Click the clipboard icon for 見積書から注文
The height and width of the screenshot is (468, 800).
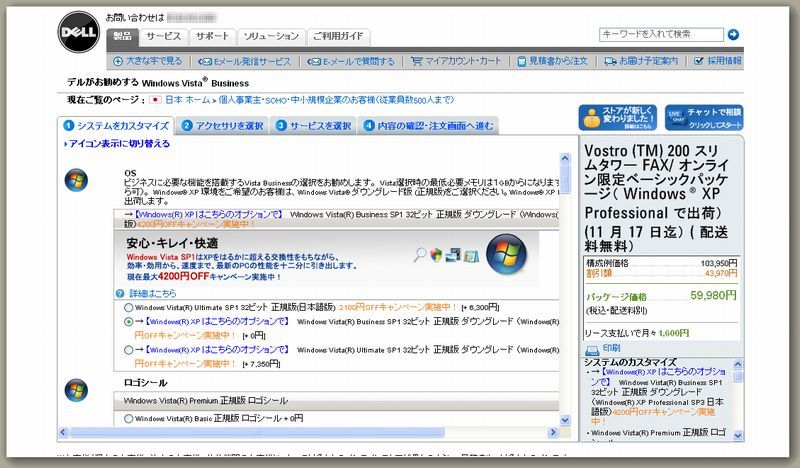coord(521,61)
